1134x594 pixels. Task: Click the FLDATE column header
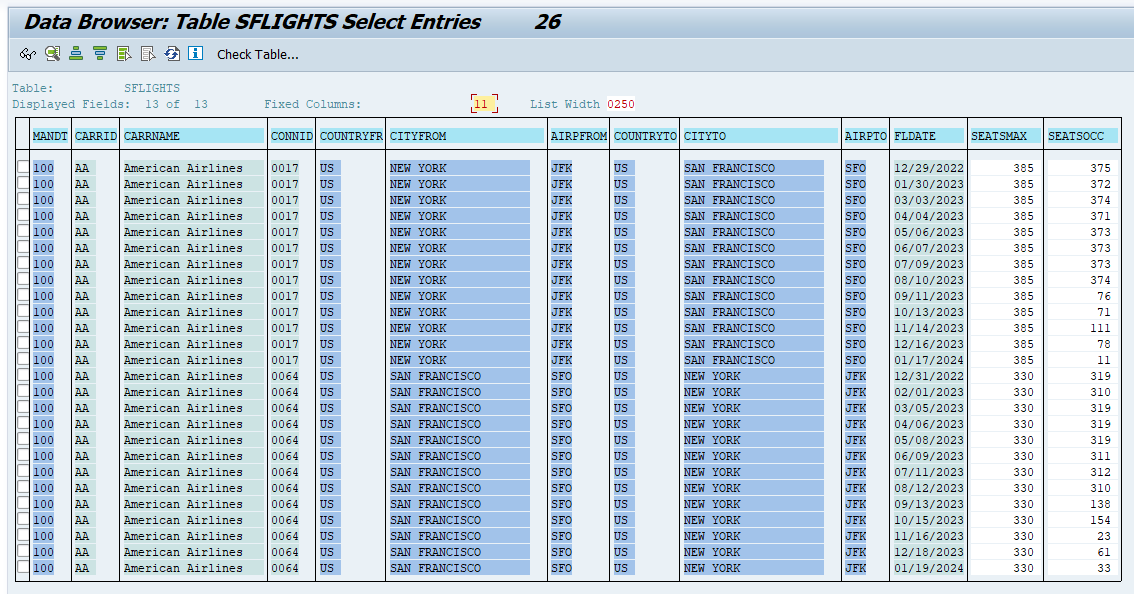929,136
